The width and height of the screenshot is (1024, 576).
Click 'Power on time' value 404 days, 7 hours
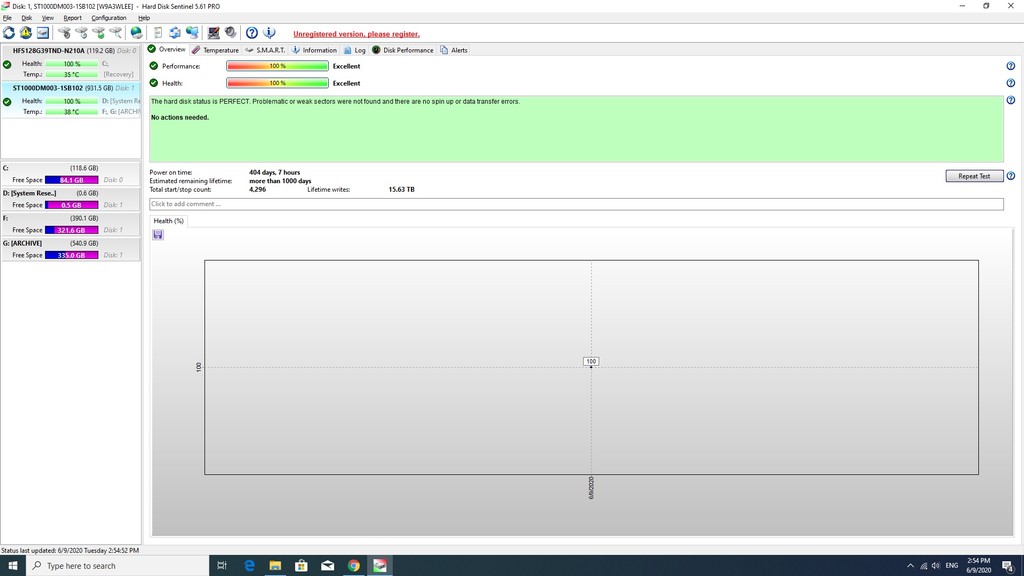(274, 172)
